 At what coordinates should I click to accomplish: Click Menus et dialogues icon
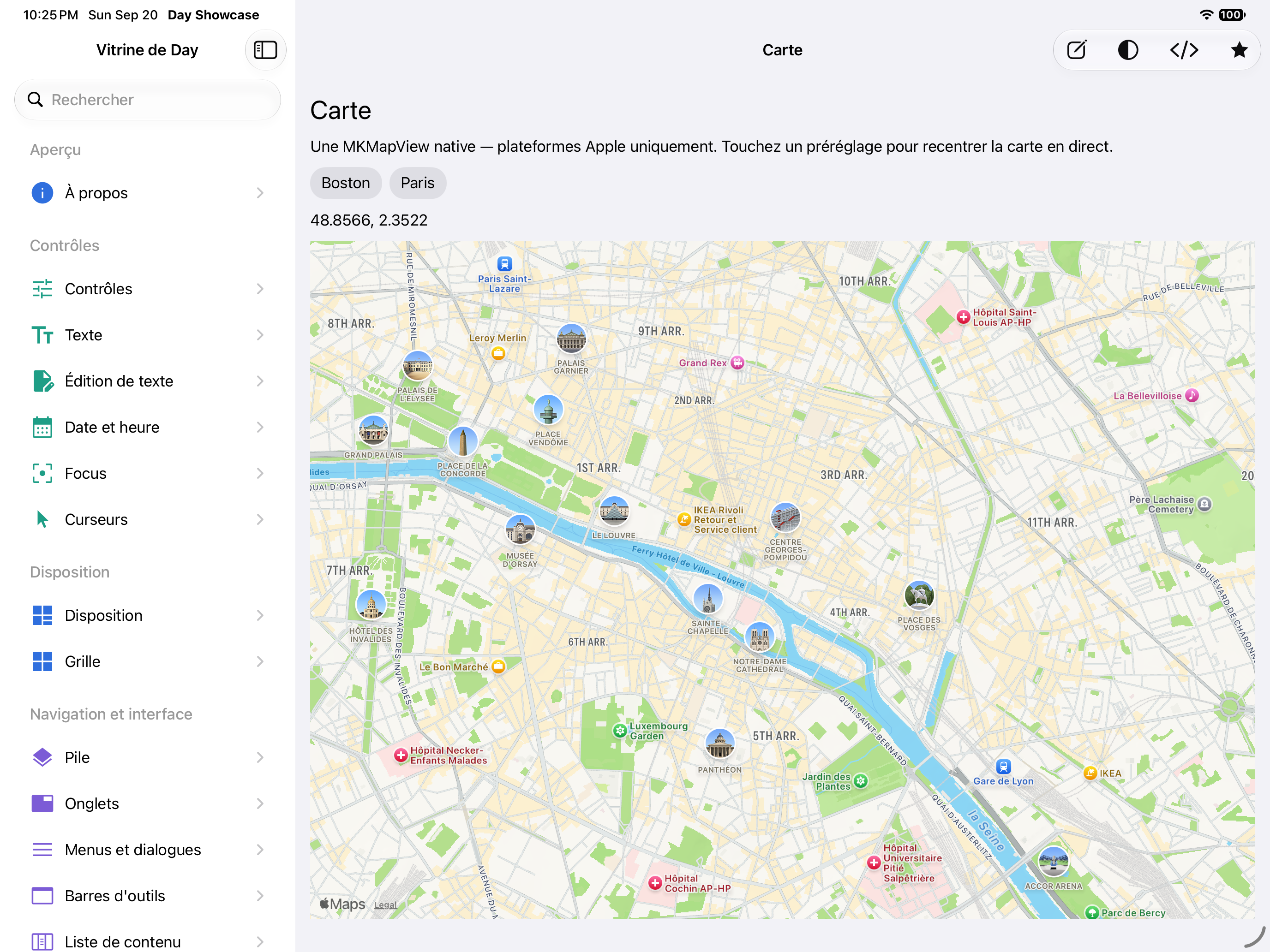tap(42, 850)
